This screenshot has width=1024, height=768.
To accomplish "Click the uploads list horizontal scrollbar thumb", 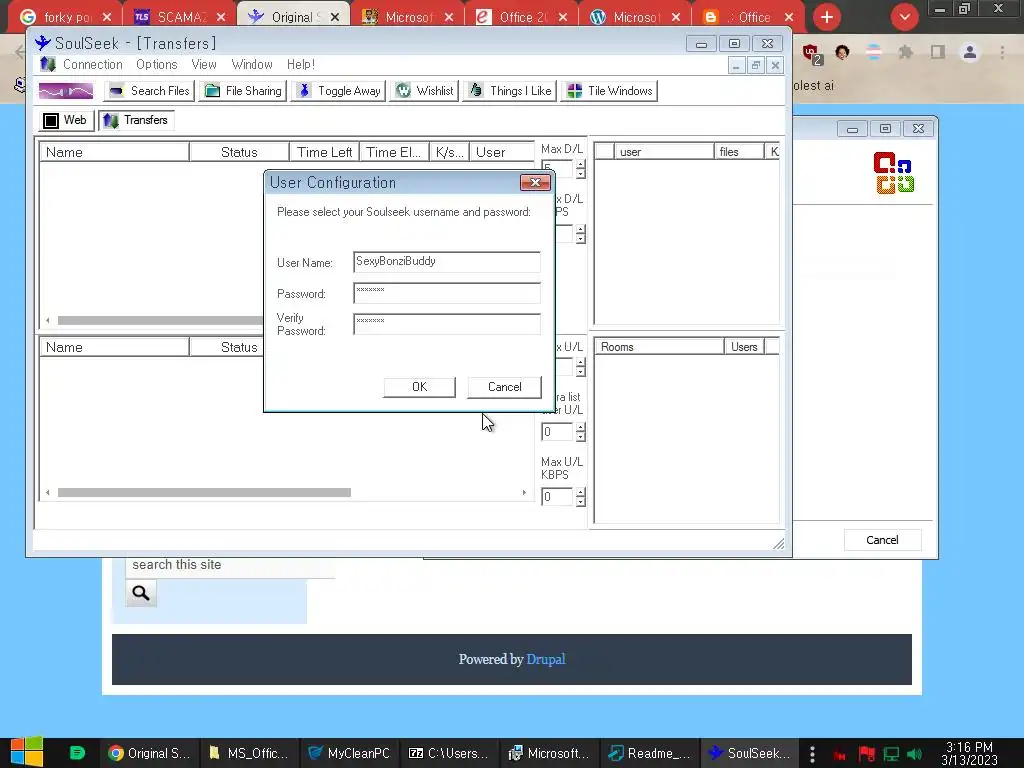I will [x=204, y=493].
